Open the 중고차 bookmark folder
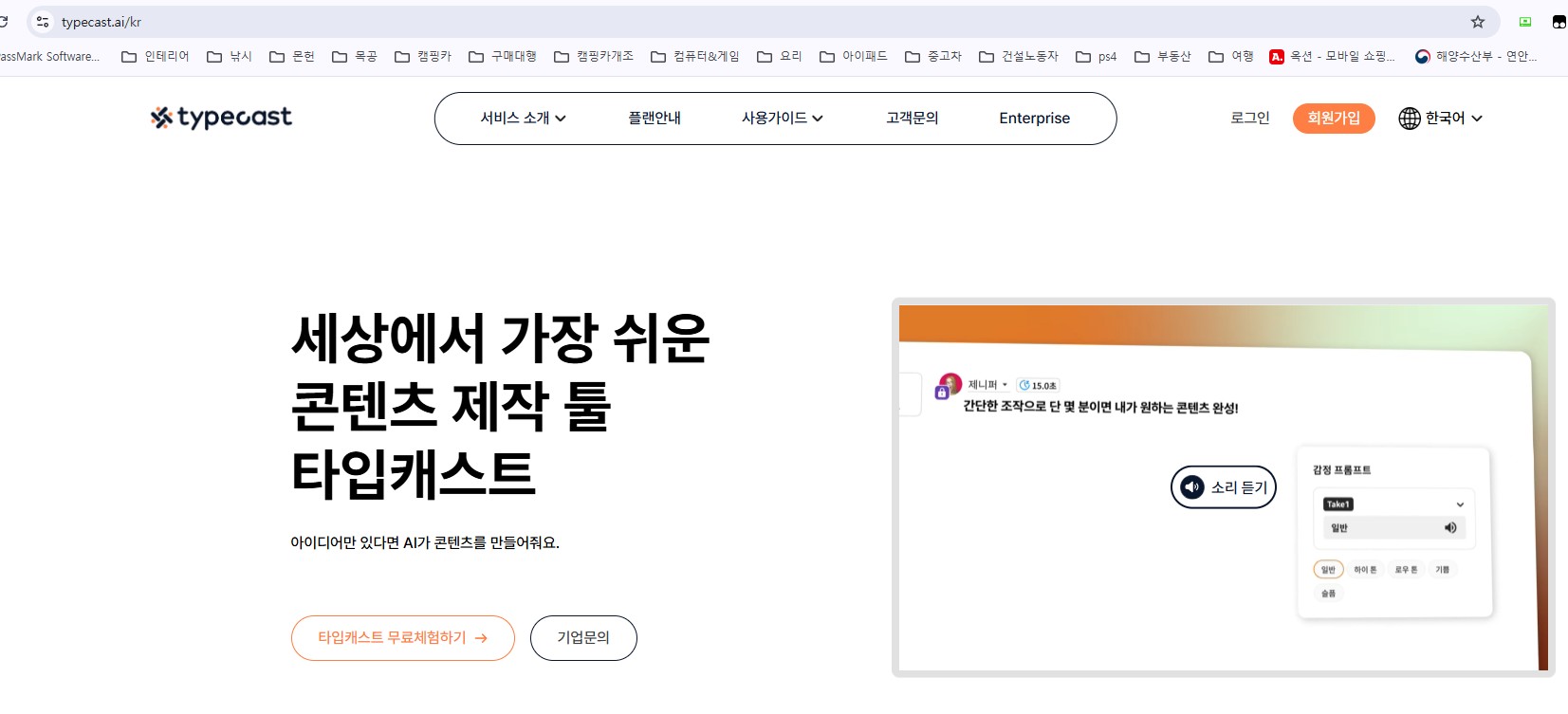This screenshot has width=1568, height=714. point(933,57)
